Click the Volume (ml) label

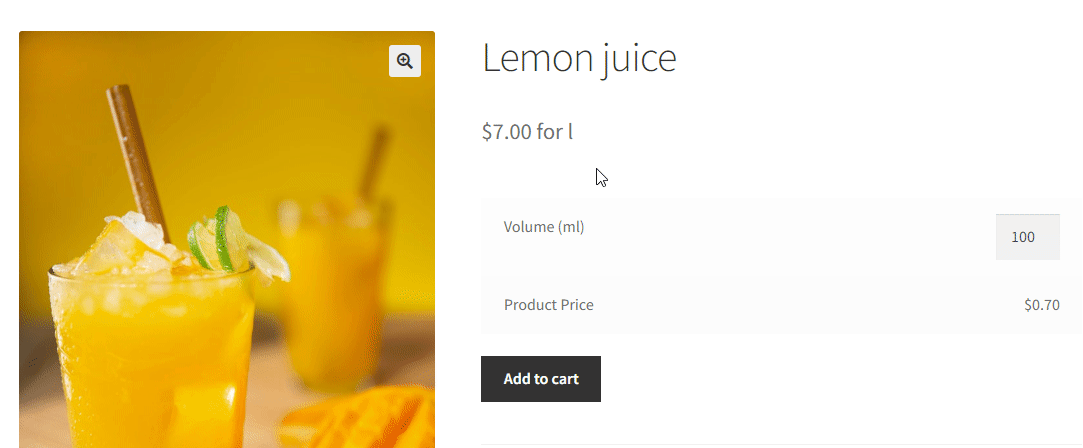point(544,226)
